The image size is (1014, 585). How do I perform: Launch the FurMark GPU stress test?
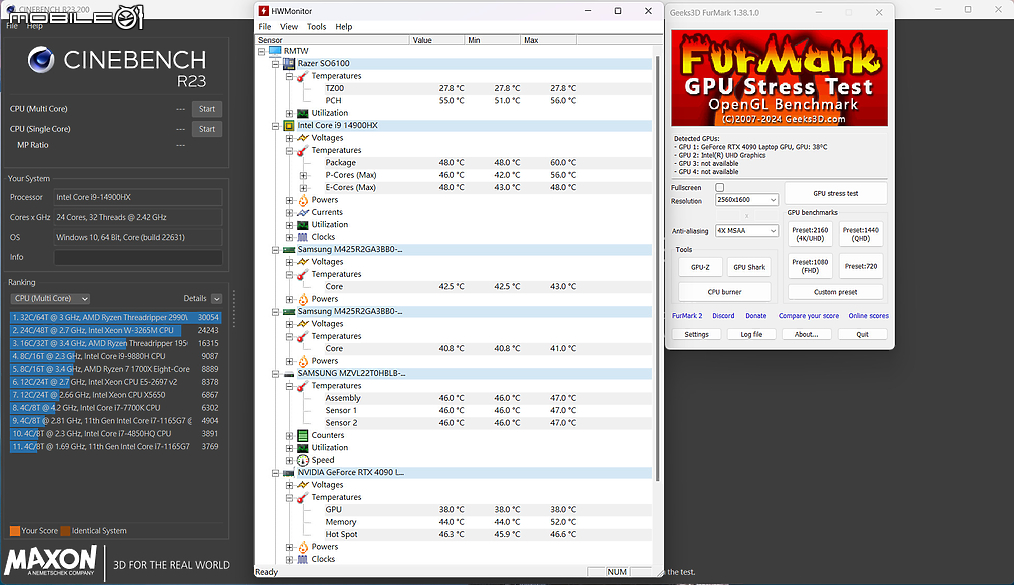836,193
